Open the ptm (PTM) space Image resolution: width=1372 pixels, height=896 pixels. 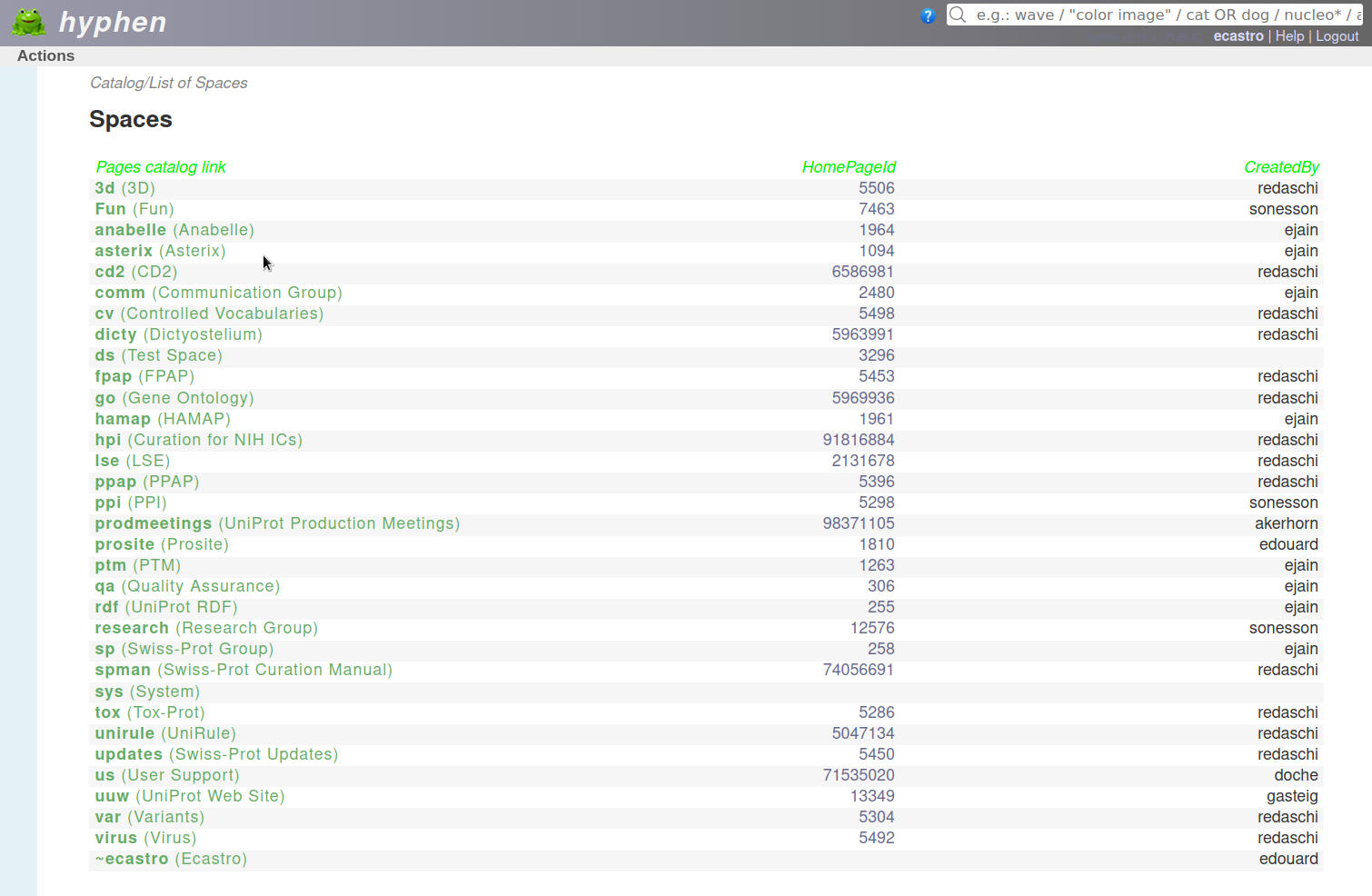pos(138,565)
